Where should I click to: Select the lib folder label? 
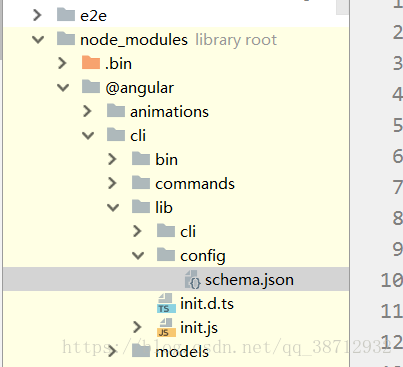point(164,208)
